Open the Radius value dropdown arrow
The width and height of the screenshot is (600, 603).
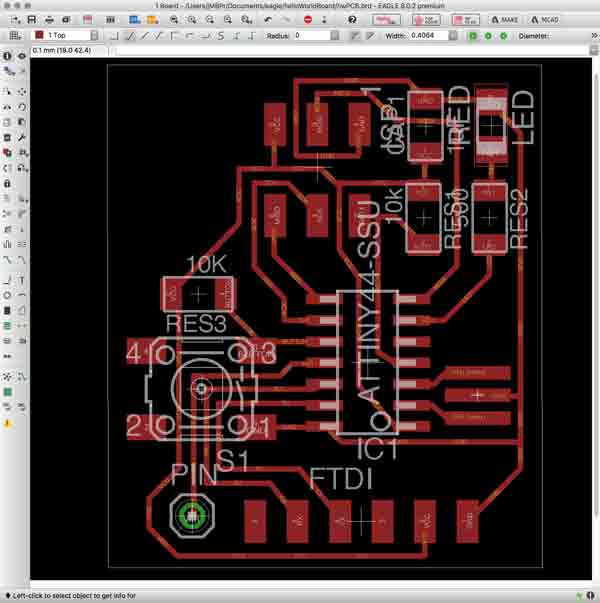(335, 36)
